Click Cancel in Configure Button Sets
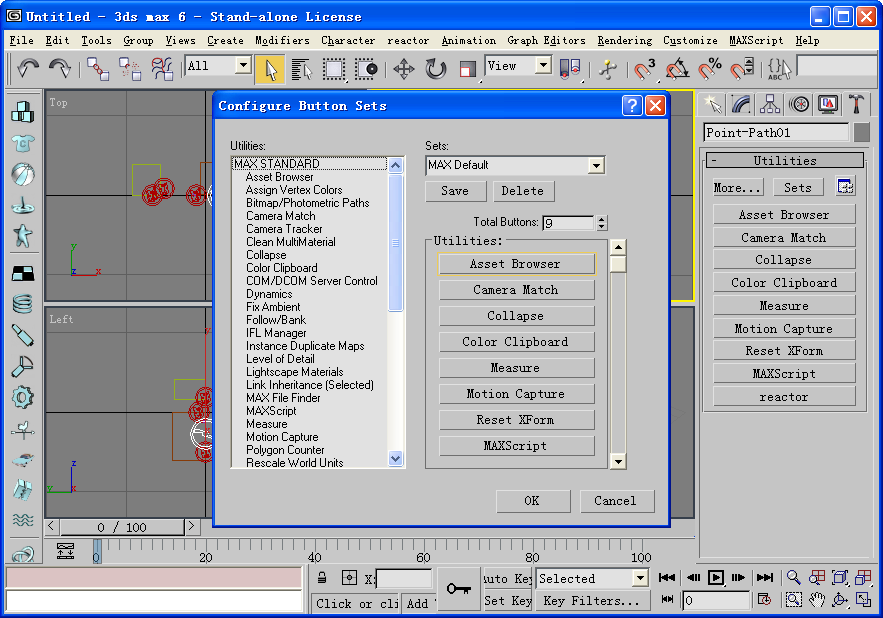Image resolution: width=883 pixels, height=618 pixels. tap(616, 501)
